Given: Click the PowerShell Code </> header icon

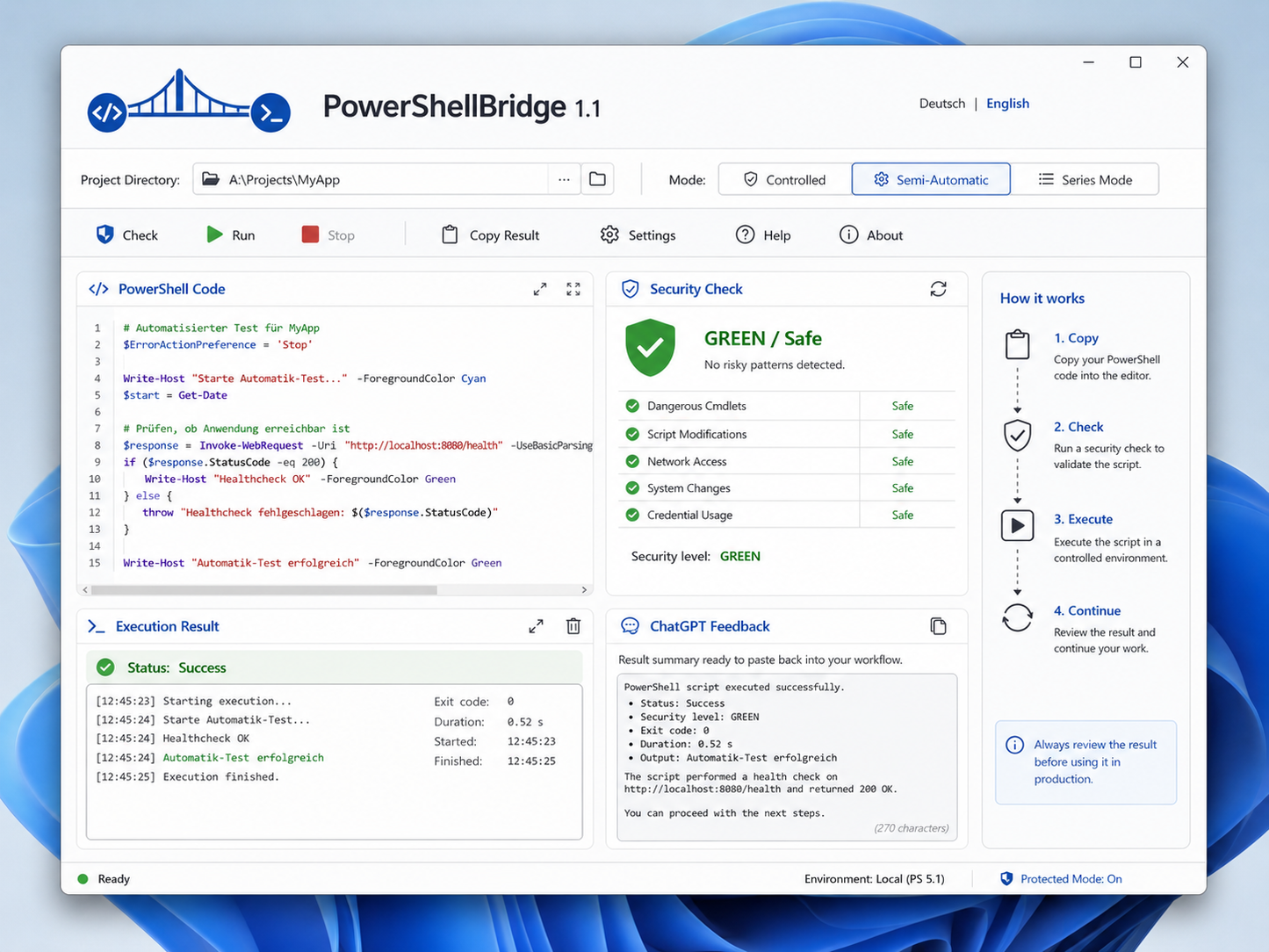Looking at the screenshot, I should (x=98, y=289).
